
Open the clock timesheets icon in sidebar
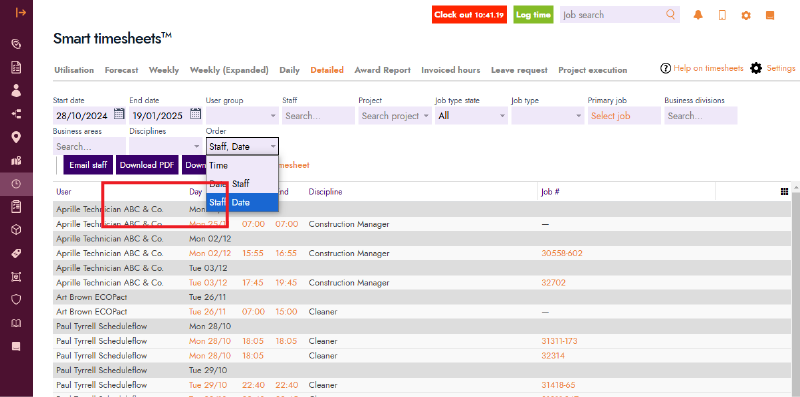point(16,184)
